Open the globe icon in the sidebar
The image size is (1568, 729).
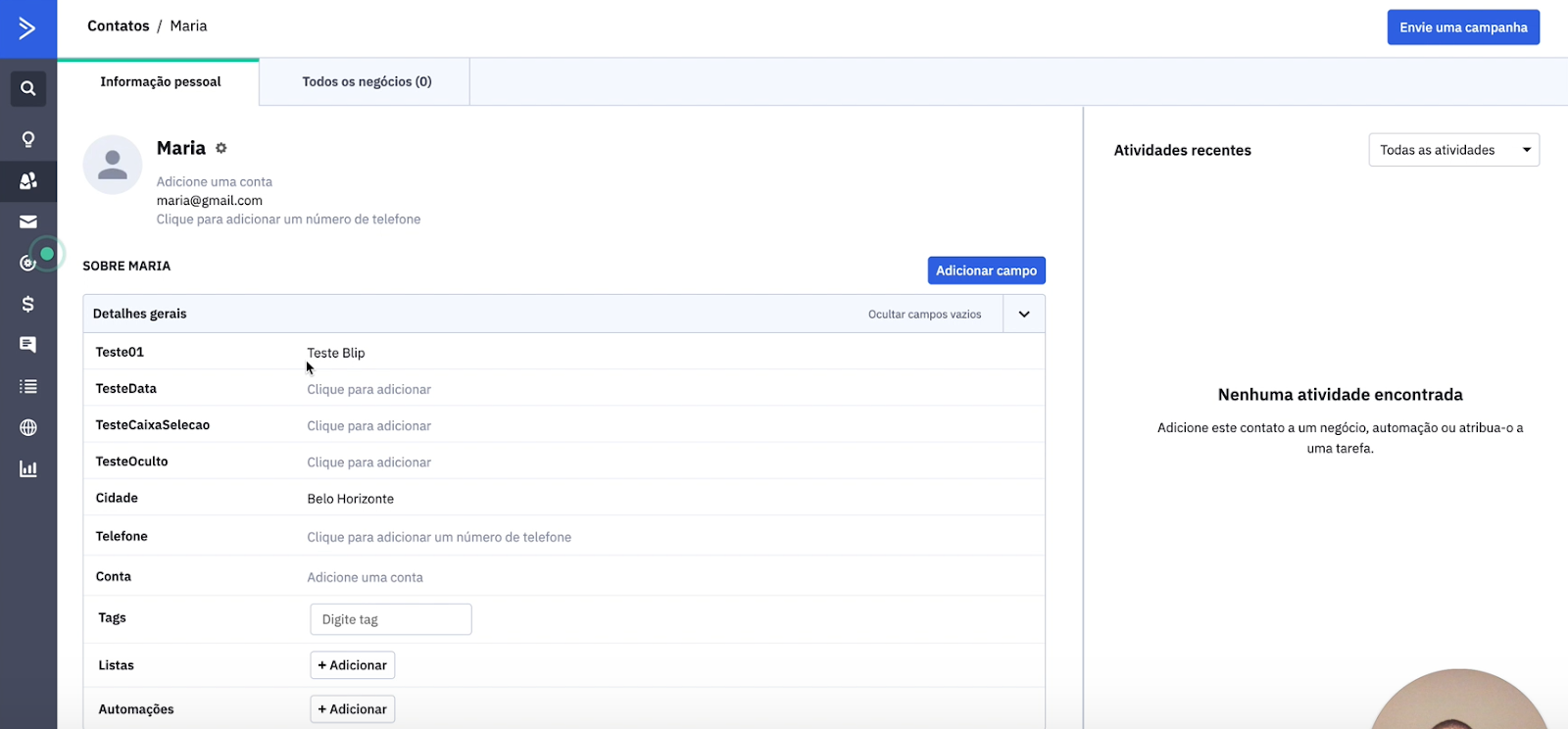tap(28, 427)
